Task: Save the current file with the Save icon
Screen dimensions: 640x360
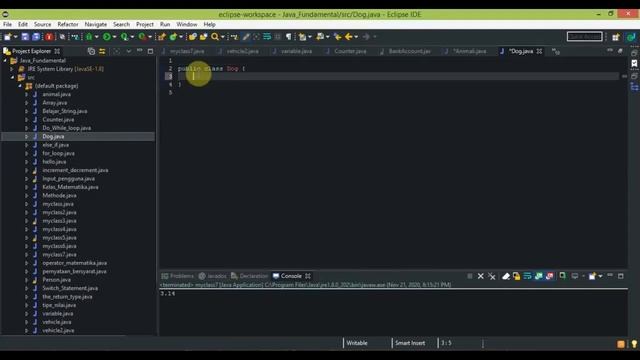Action: click(x=25, y=37)
